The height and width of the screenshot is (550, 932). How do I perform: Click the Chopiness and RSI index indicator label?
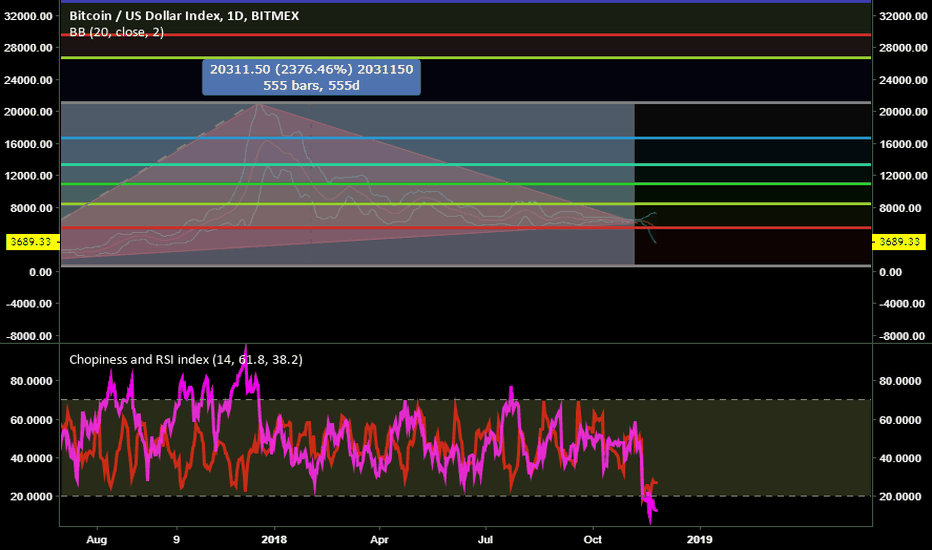(185, 360)
